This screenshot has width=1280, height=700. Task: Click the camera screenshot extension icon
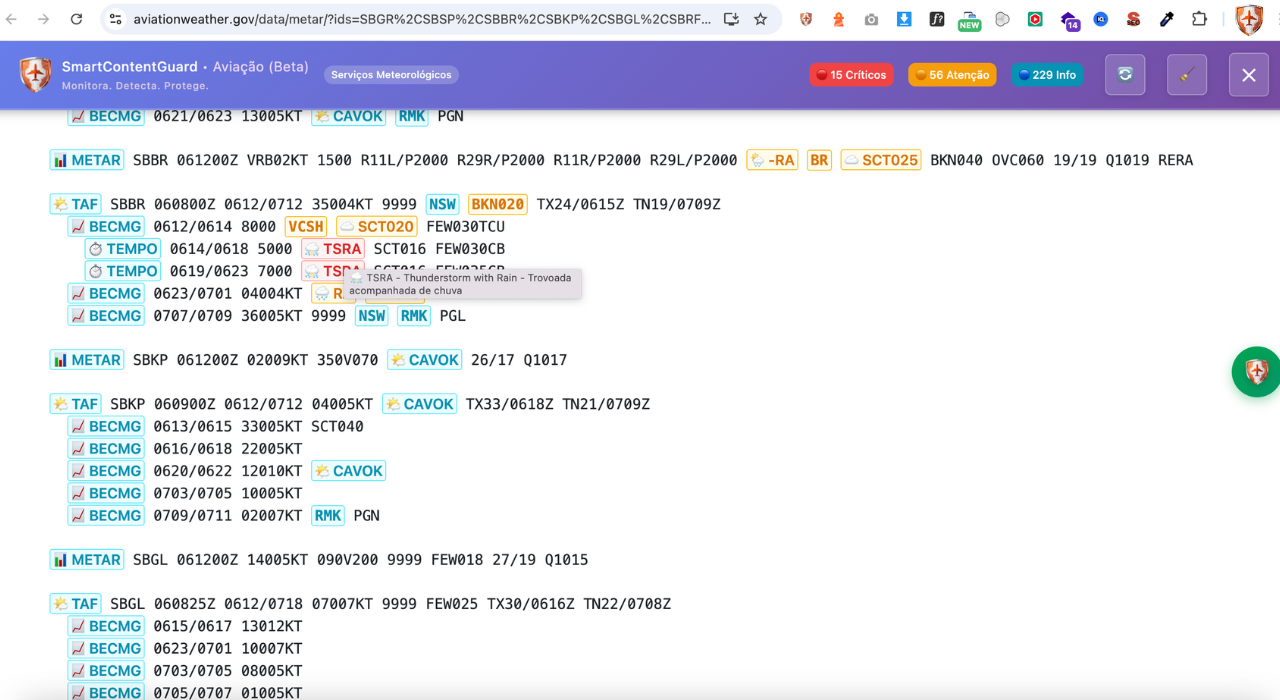coord(871,19)
